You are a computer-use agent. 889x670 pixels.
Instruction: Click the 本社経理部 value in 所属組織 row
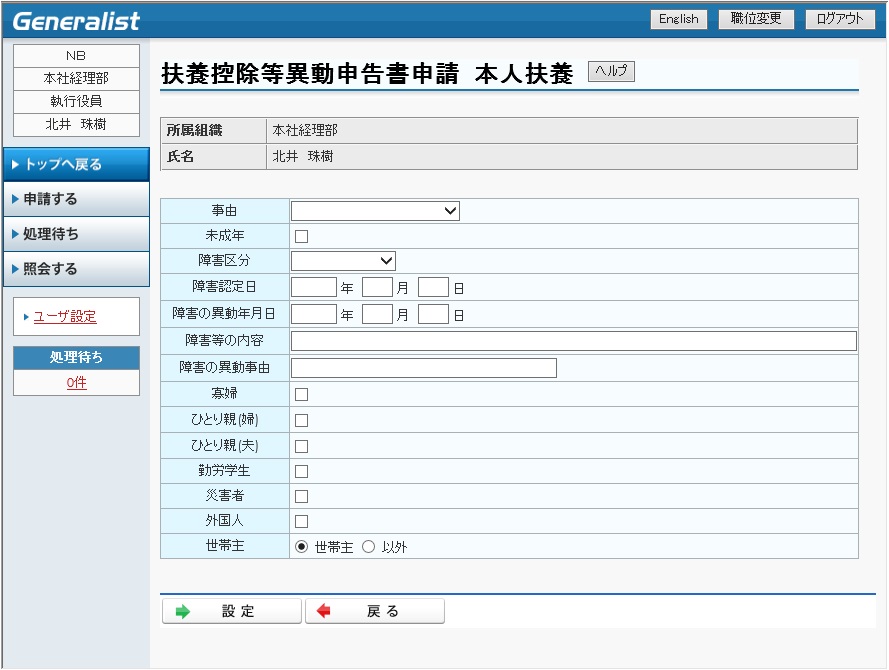pos(305,131)
